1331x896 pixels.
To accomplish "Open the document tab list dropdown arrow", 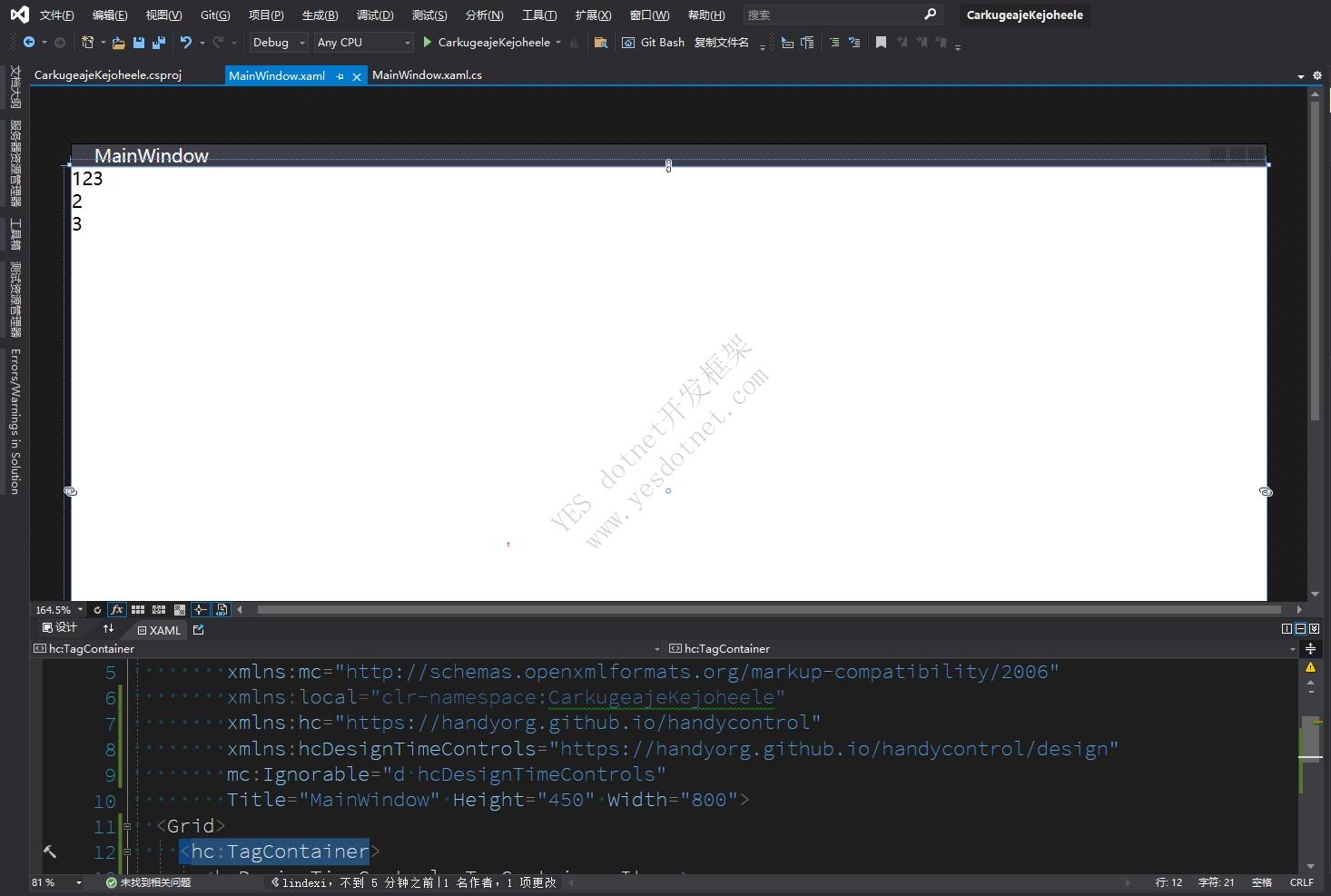I will click(x=1301, y=76).
